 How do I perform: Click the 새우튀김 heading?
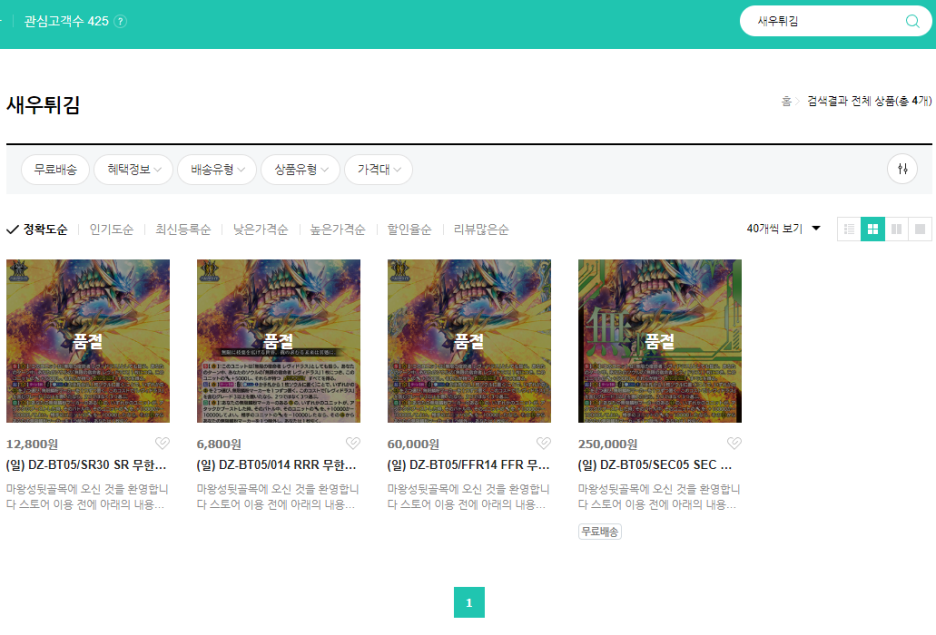(x=43, y=105)
